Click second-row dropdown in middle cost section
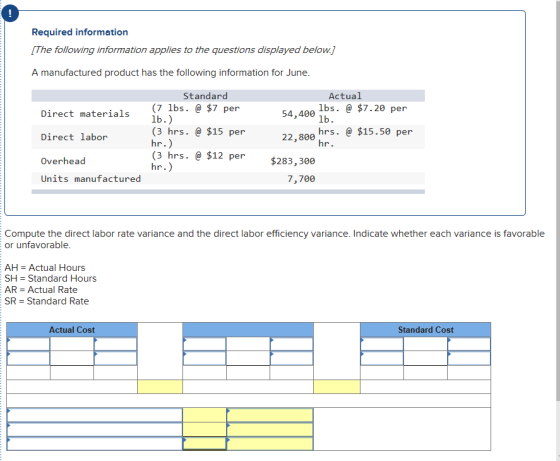560x461 pixels. point(204,358)
